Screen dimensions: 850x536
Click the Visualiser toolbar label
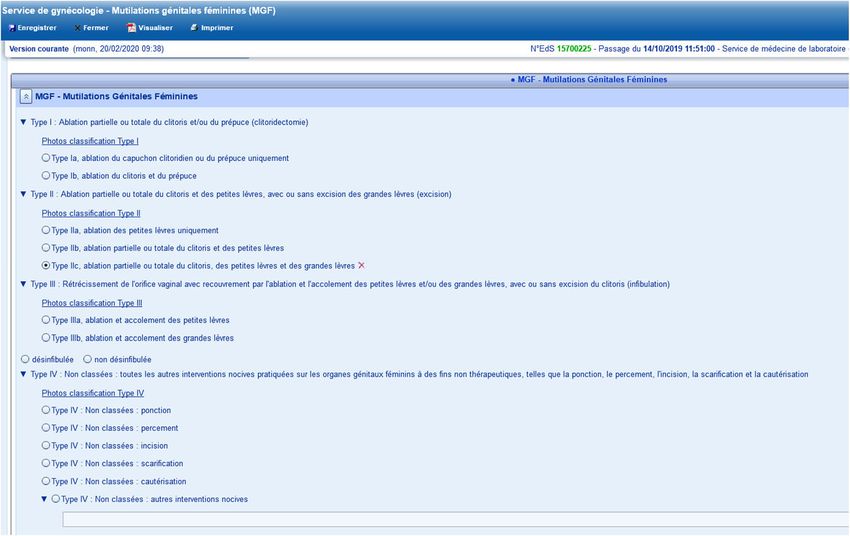tap(156, 28)
